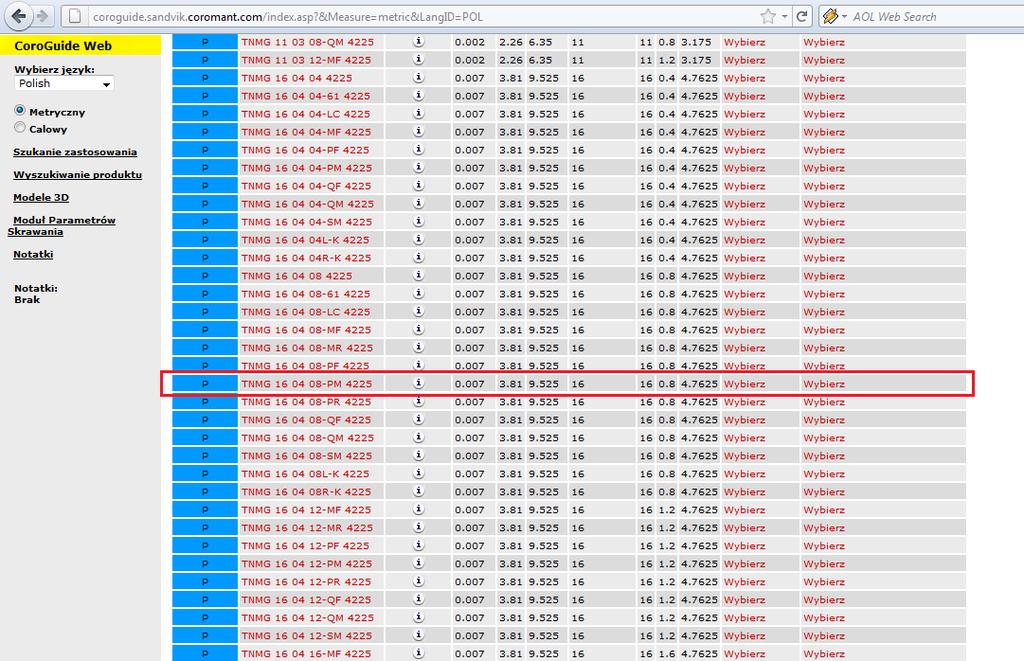Bookmark this page with the star icon
This screenshot has height=661, width=1024.
coord(768,16)
